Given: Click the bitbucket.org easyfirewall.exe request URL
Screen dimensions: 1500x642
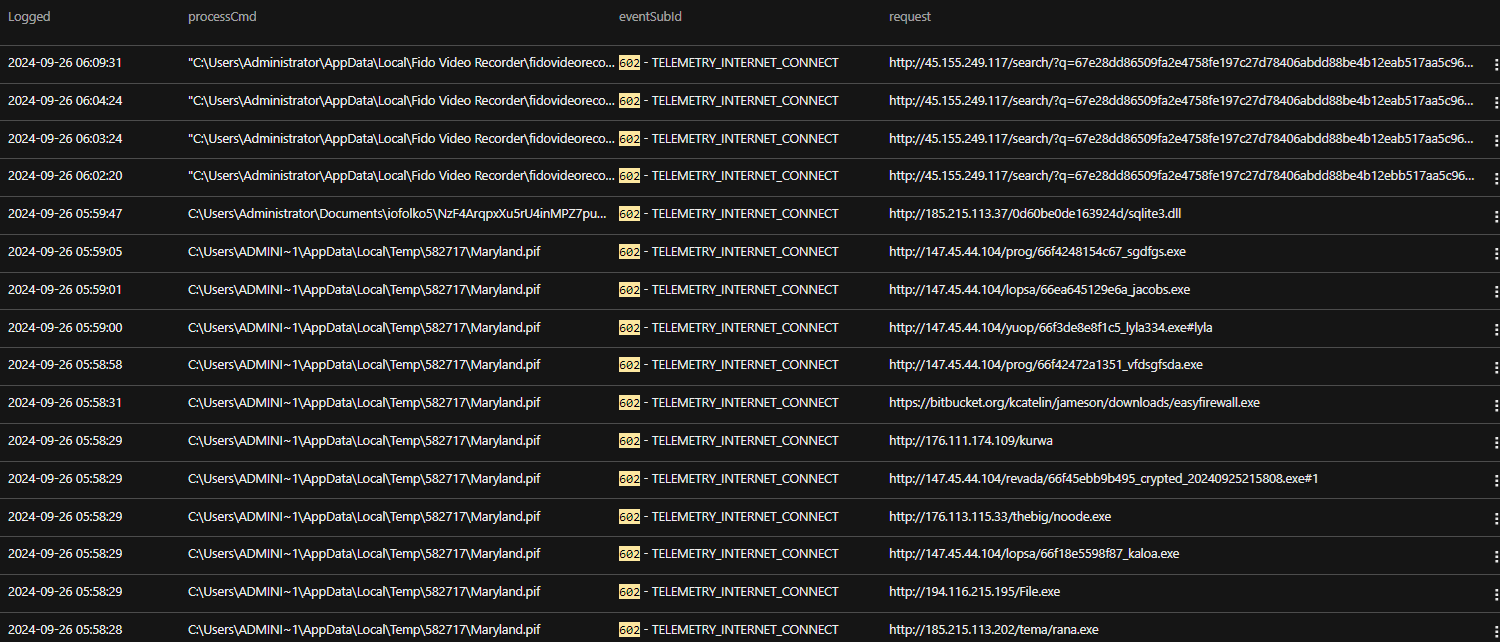Looking at the screenshot, I should coord(1074,403).
